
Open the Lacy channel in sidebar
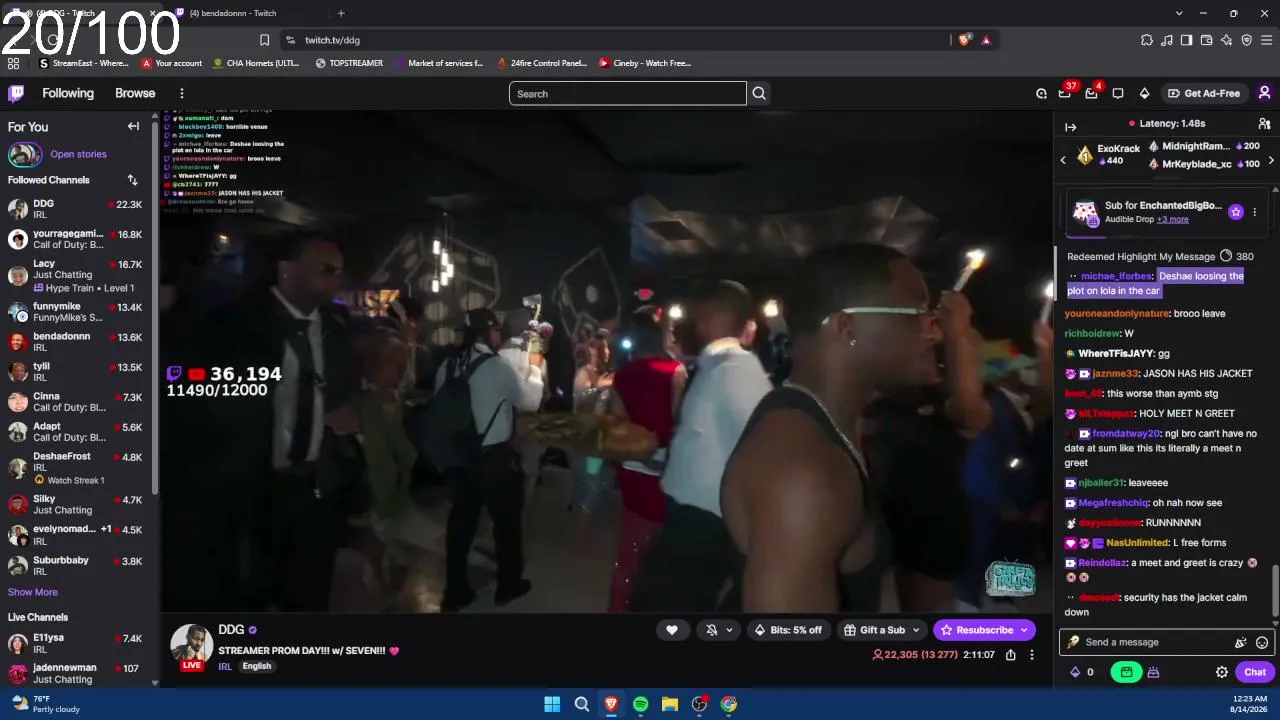(77, 276)
